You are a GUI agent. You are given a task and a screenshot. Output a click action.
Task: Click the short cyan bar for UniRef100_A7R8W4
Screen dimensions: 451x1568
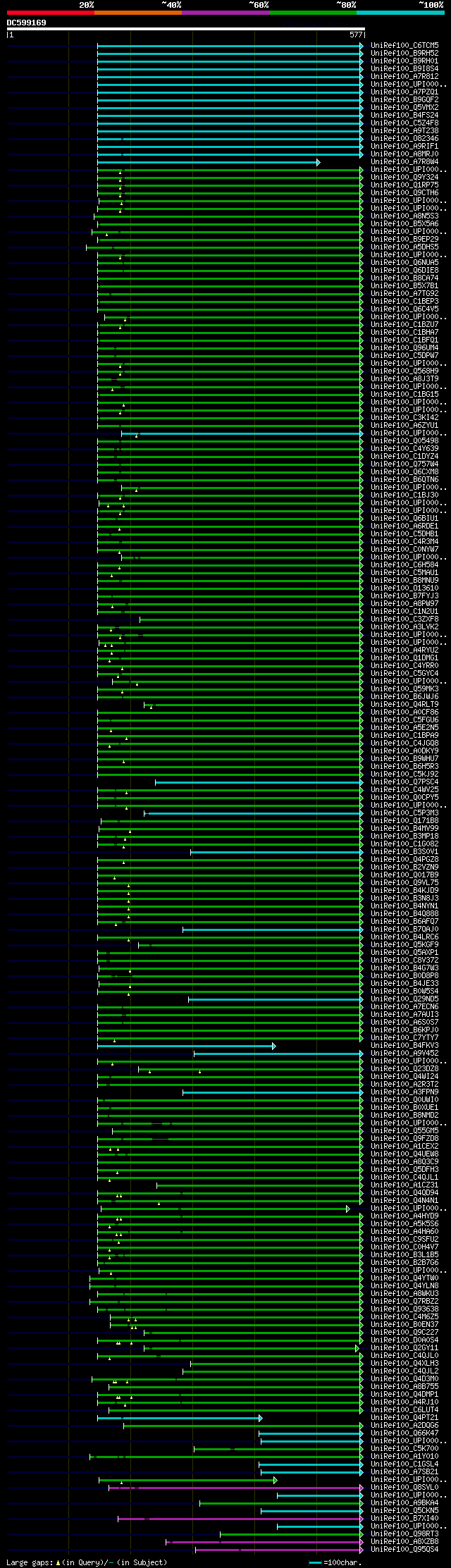[x=209, y=162]
